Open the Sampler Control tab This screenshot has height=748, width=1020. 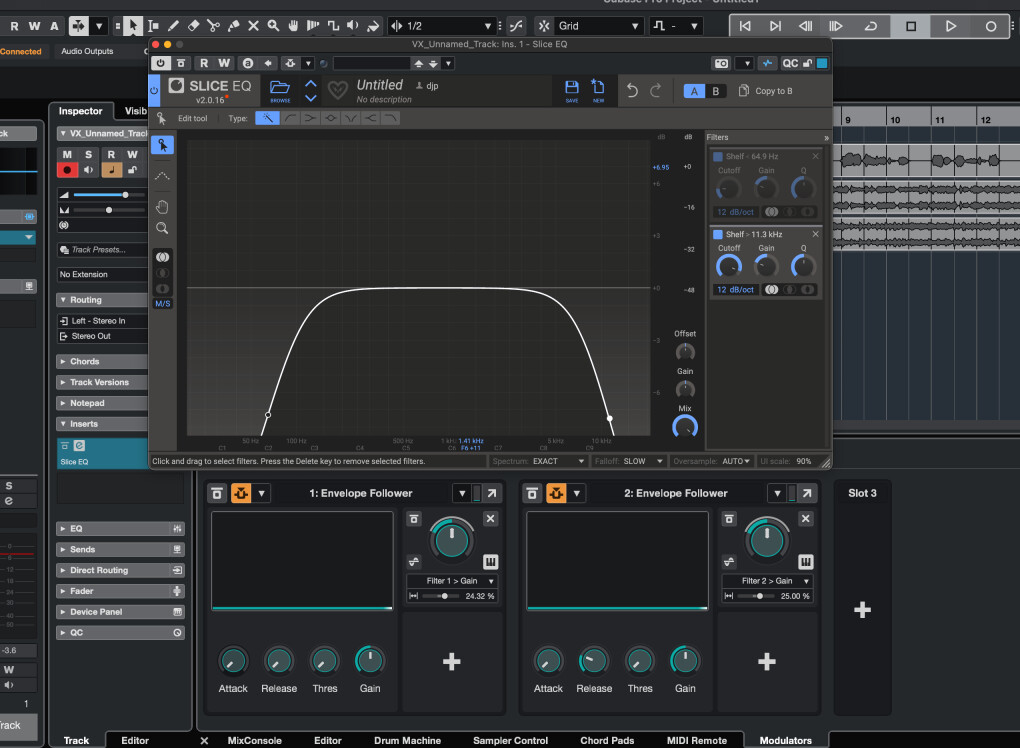pyautogui.click(x=511, y=740)
